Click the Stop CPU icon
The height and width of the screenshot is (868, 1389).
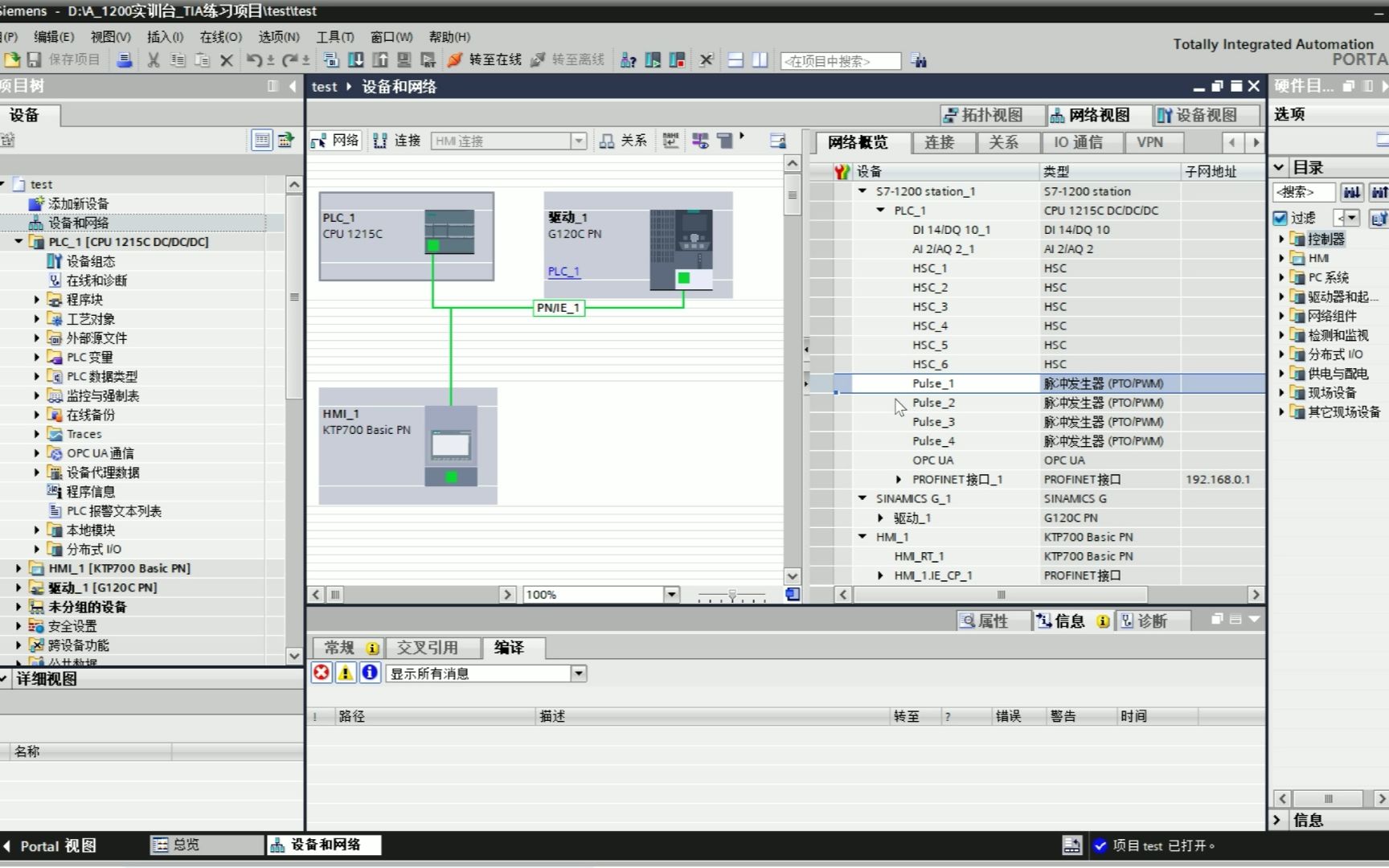(677, 59)
